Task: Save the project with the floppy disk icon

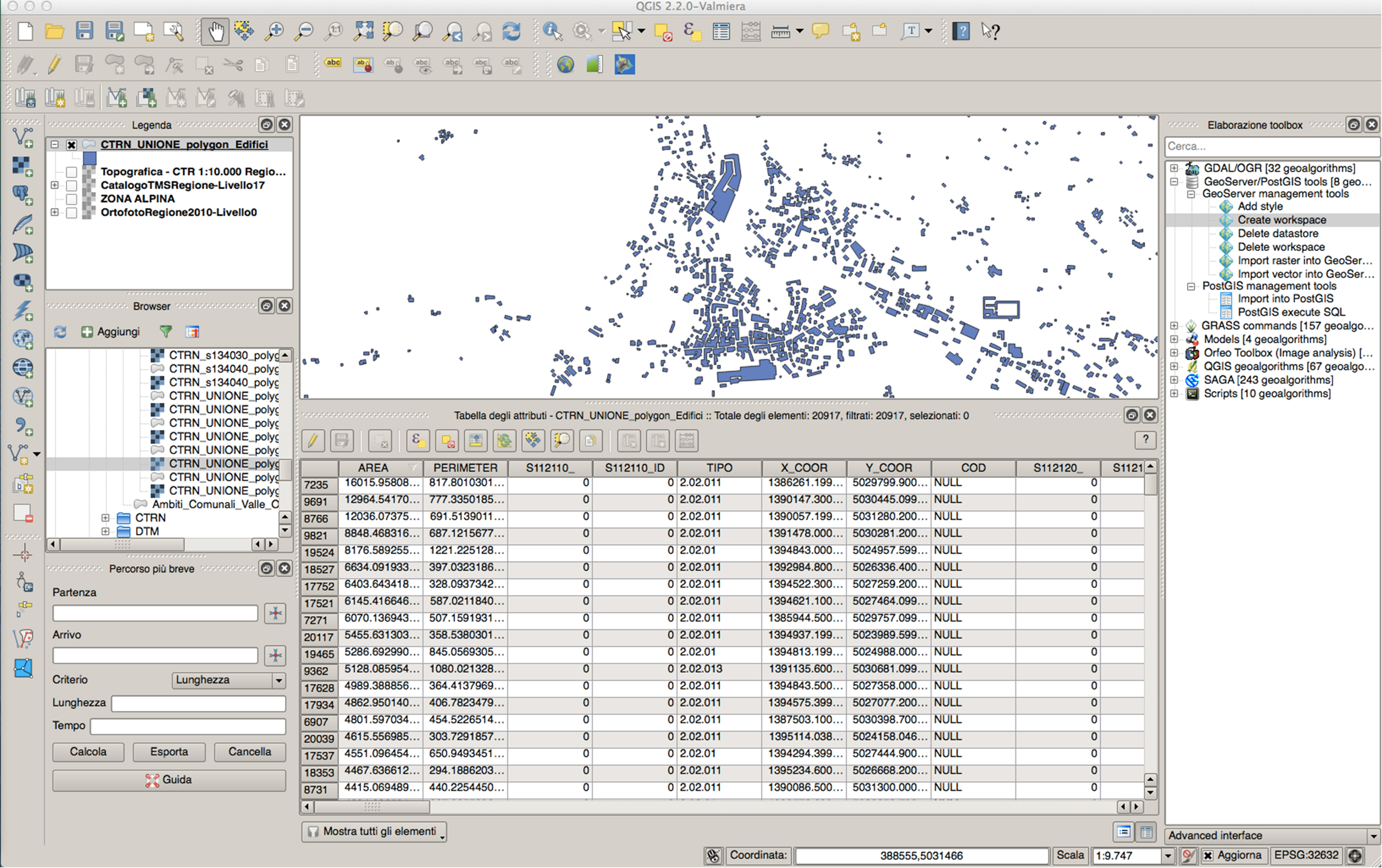Action: tap(84, 31)
